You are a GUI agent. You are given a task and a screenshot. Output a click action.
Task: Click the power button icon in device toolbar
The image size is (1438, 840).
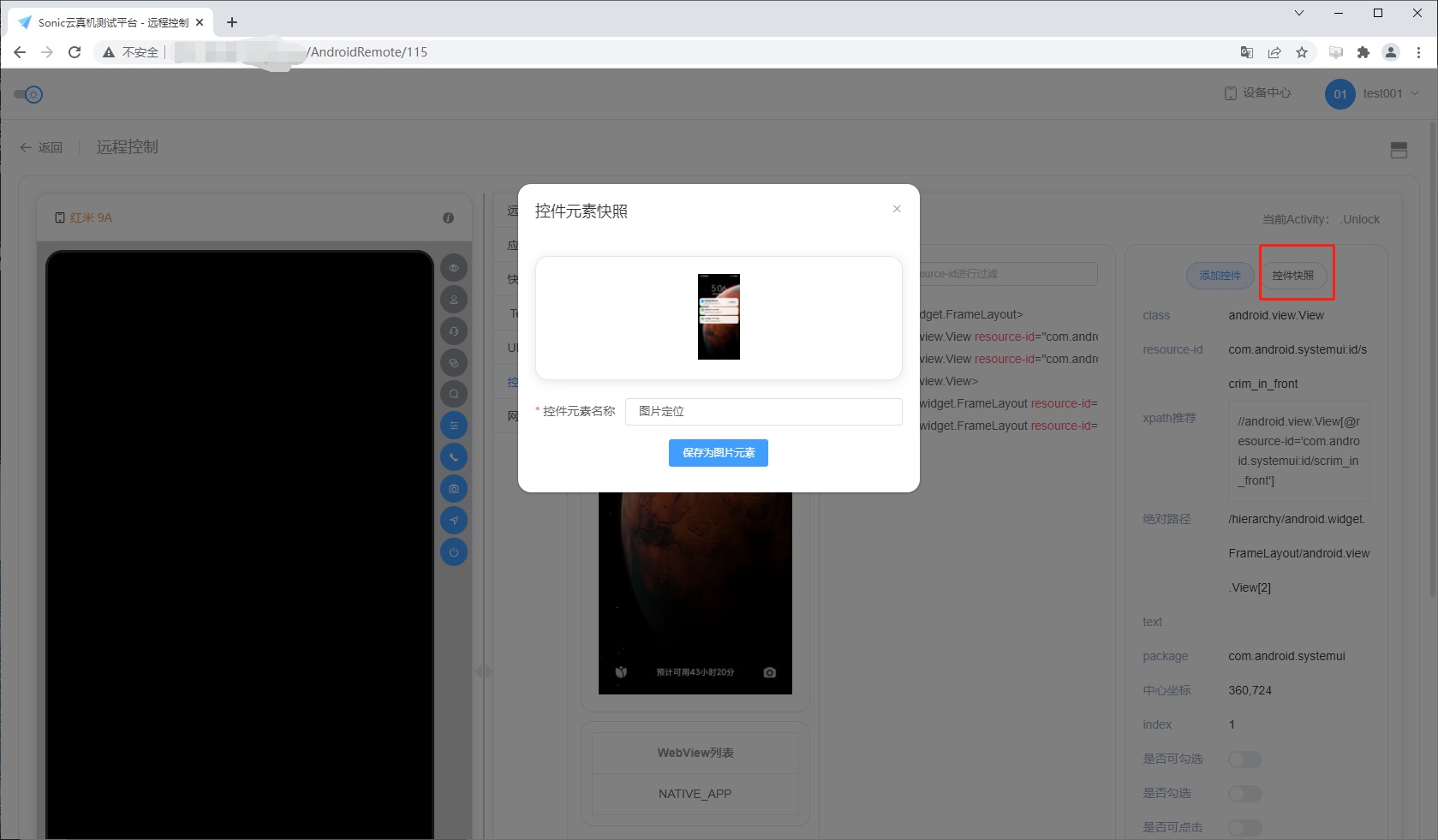point(454,552)
